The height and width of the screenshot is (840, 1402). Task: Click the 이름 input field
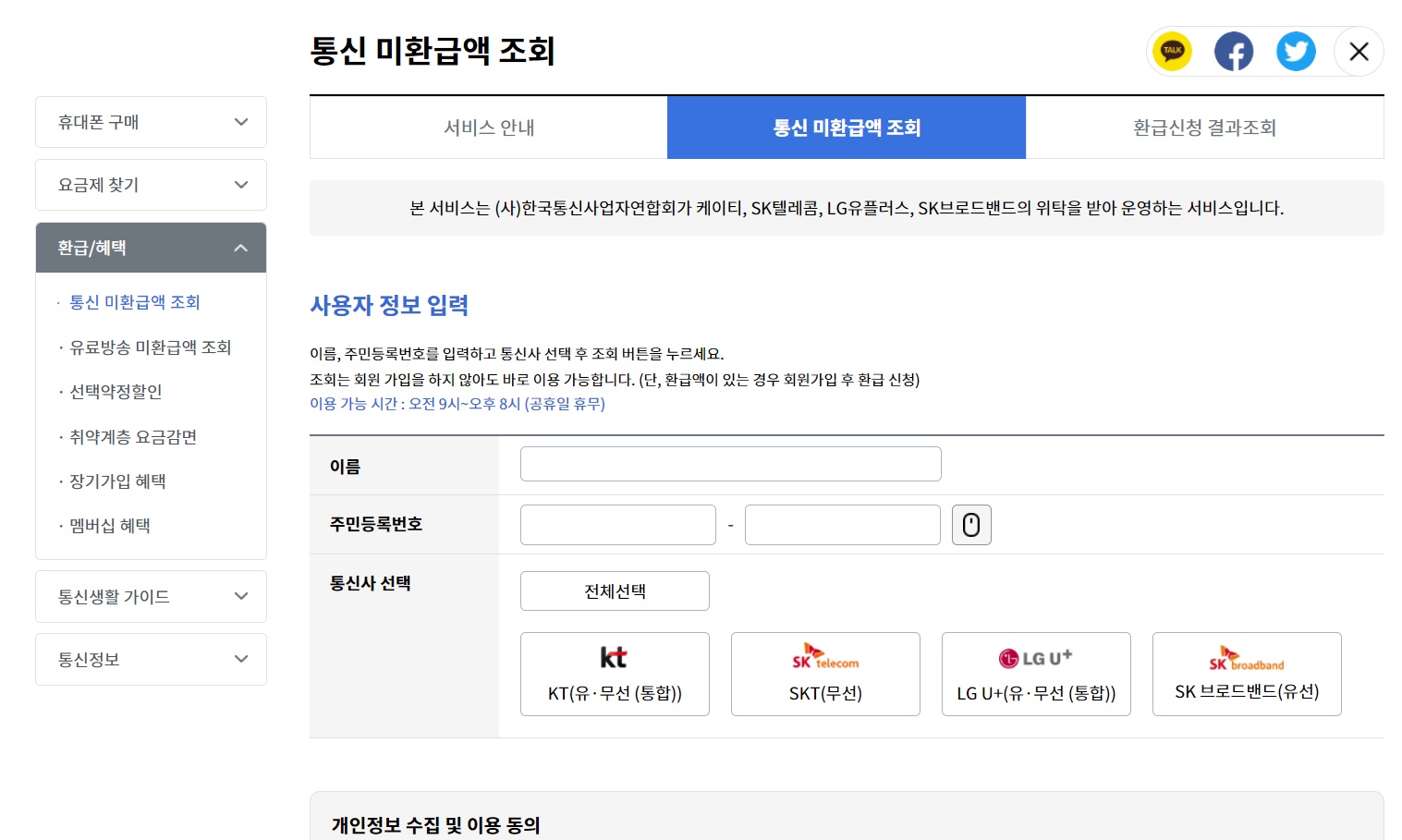pos(729,463)
